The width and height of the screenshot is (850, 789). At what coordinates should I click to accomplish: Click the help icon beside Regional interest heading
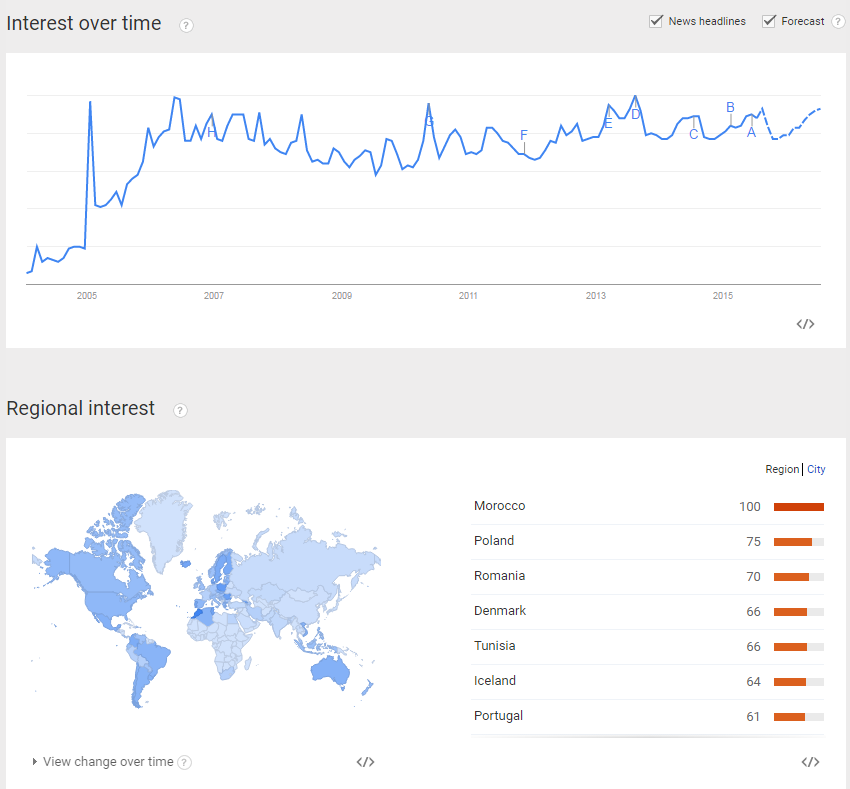coord(180,410)
